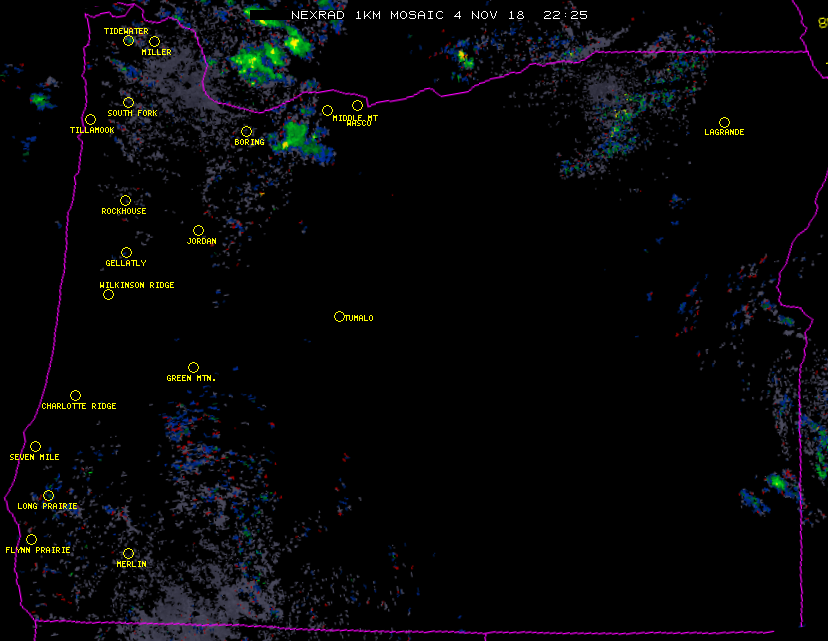Click the green color bar beside the title
This screenshot has height=641, width=828.
264,15
